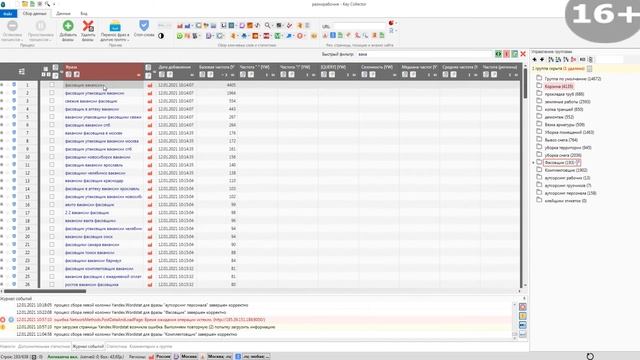Tick the checkbox of row 12
Viewport: 640px width, 360px height.
(52, 173)
